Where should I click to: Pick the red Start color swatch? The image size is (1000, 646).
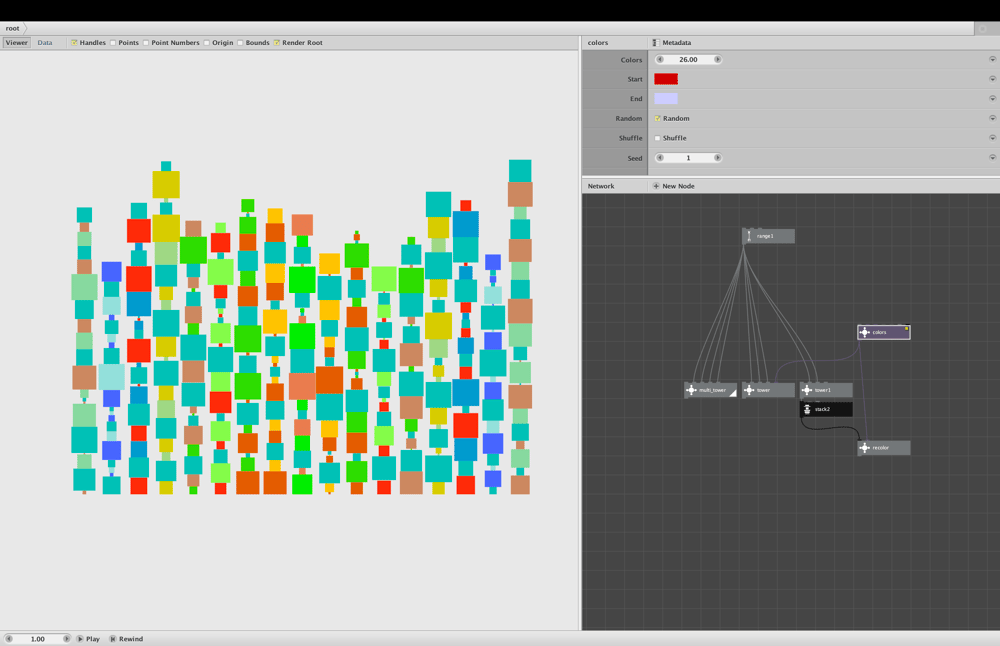(x=666, y=79)
